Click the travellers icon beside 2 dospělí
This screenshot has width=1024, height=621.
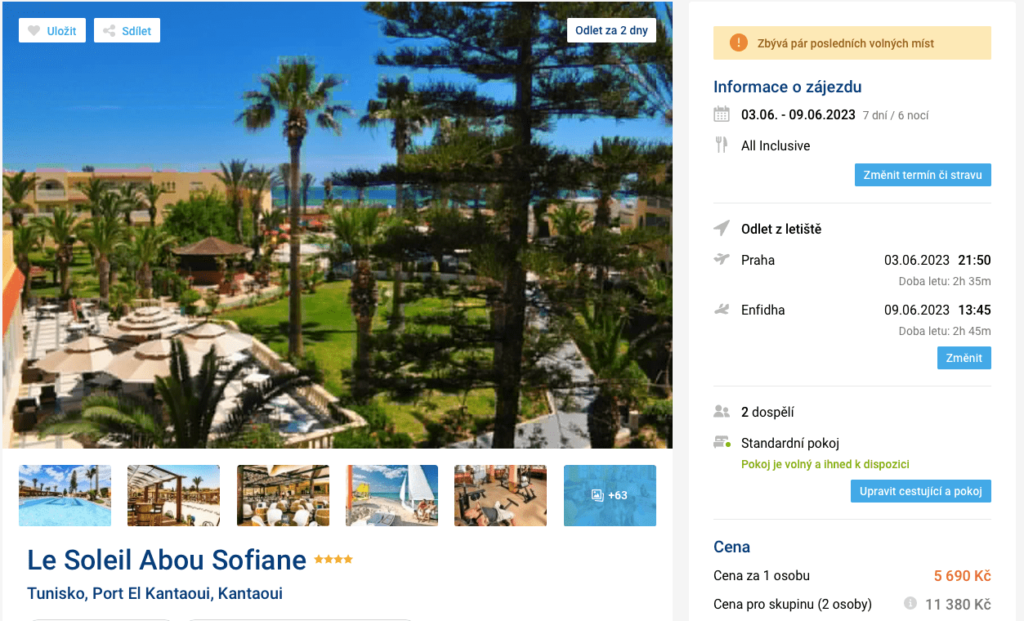tap(722, 411)
